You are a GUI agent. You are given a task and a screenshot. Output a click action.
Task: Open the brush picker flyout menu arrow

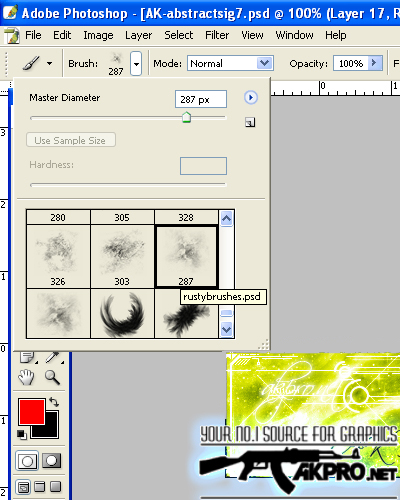[x=251, y=98]
